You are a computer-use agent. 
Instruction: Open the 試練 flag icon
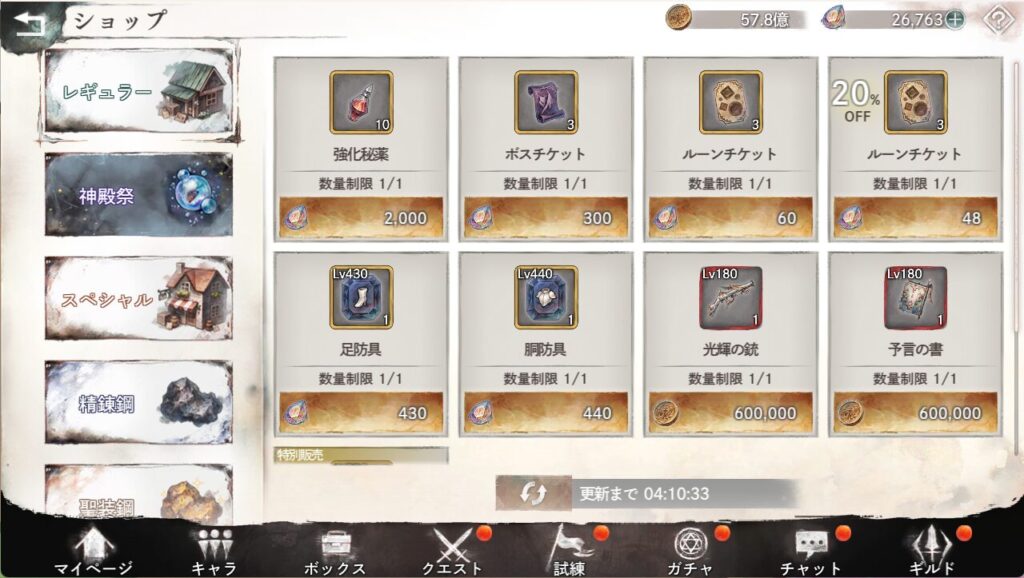pyautogui.click(x=570, y=550)
